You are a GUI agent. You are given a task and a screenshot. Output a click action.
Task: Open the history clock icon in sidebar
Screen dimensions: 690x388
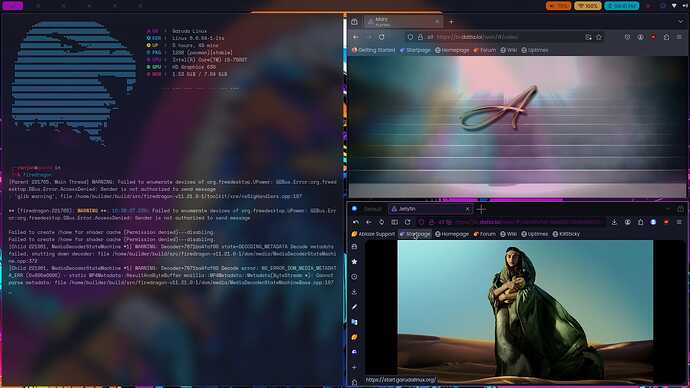(x=354, y=277)
